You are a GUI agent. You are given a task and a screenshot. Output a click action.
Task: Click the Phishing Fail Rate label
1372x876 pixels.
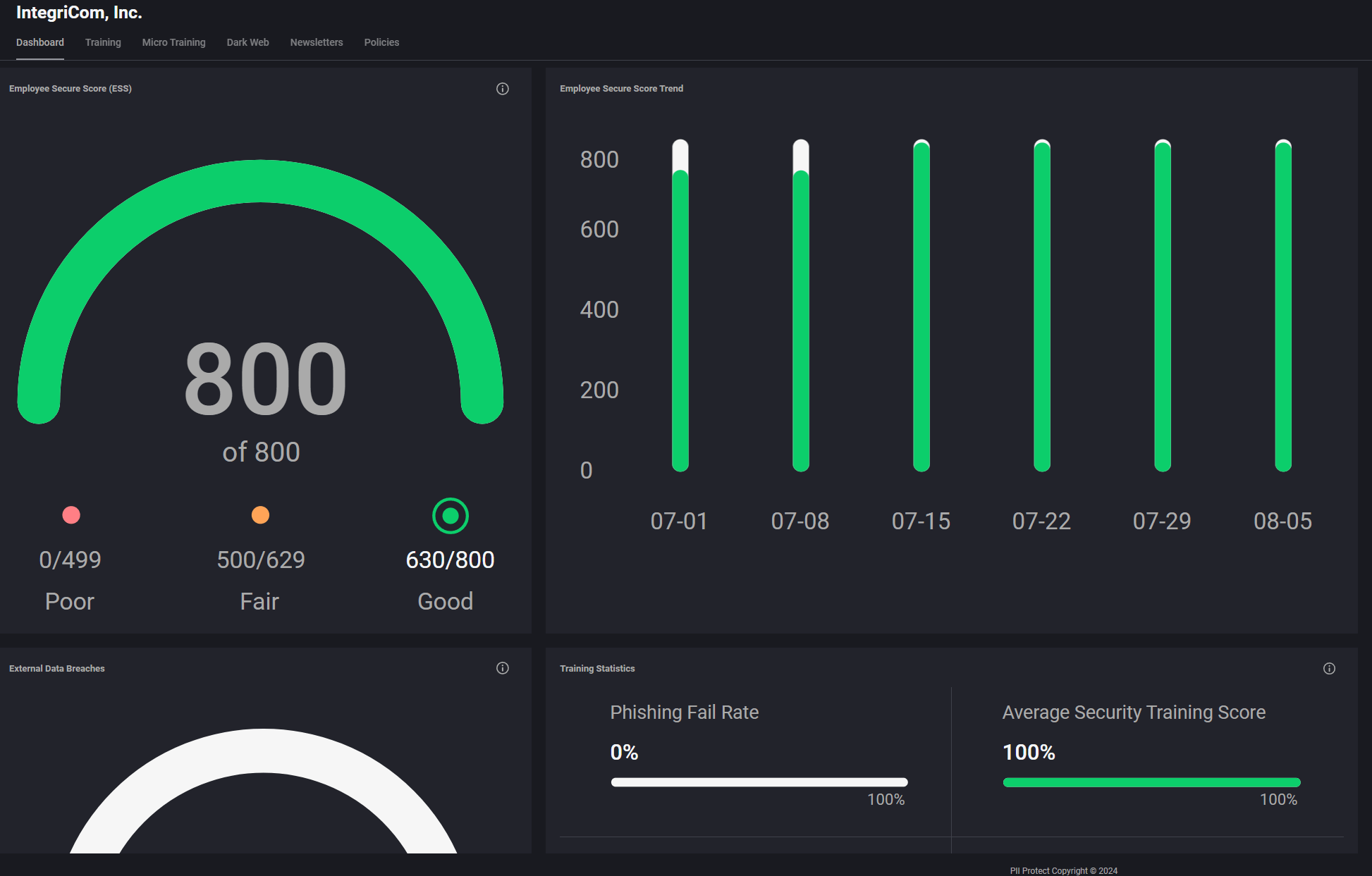pyautogui.click(x=685, y=712)
